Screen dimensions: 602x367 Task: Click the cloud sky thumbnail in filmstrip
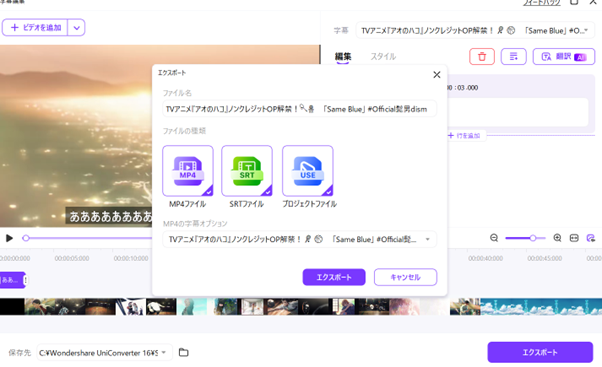541,307
